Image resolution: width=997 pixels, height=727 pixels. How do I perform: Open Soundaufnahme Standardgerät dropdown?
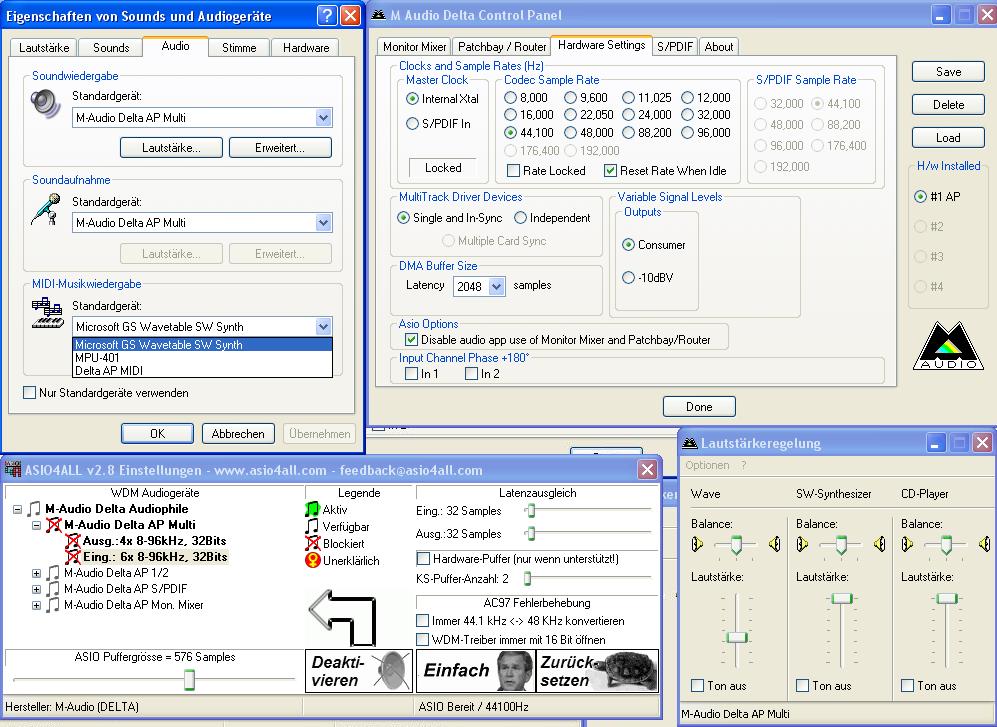pos(324,223)
